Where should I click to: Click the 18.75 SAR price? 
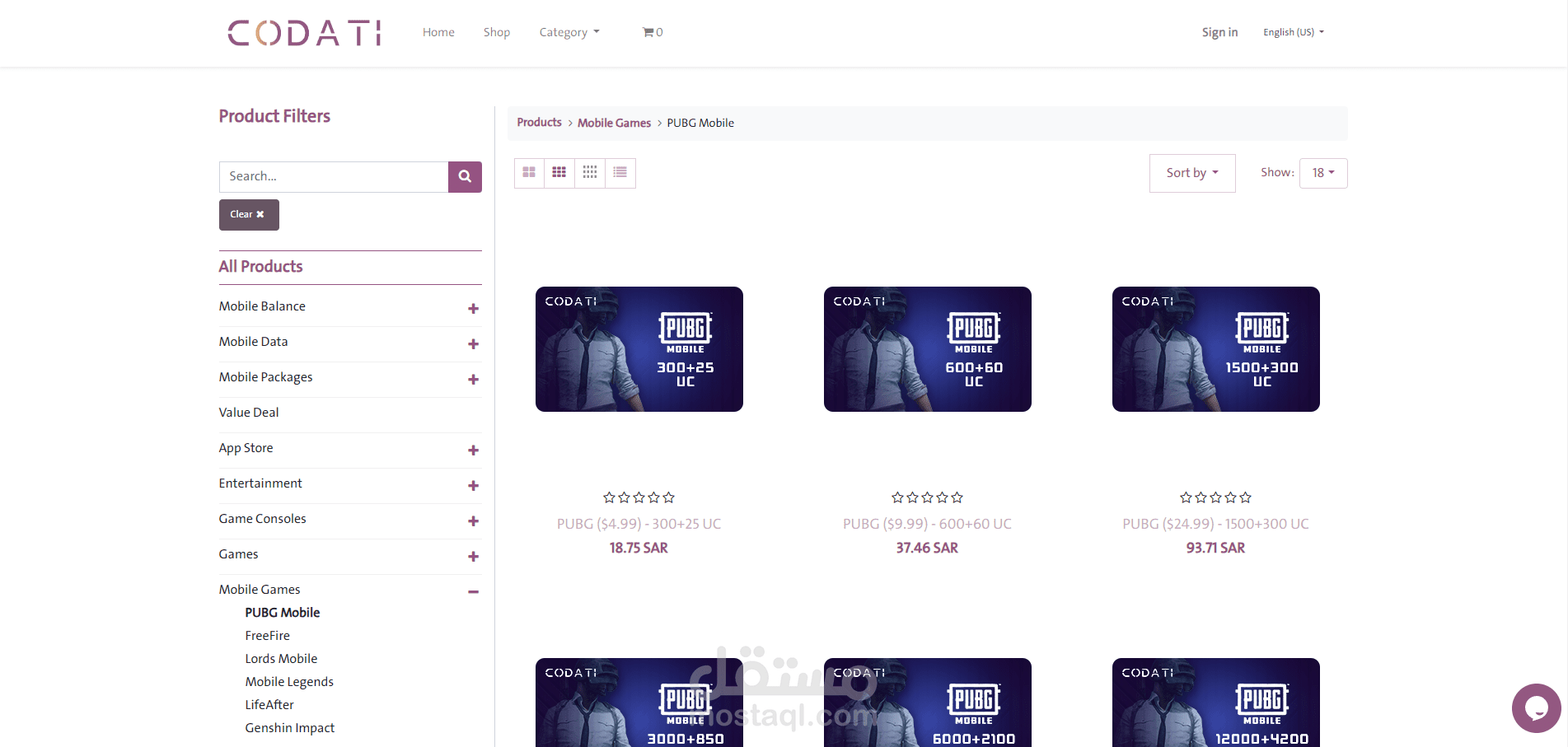coord(639,549)
